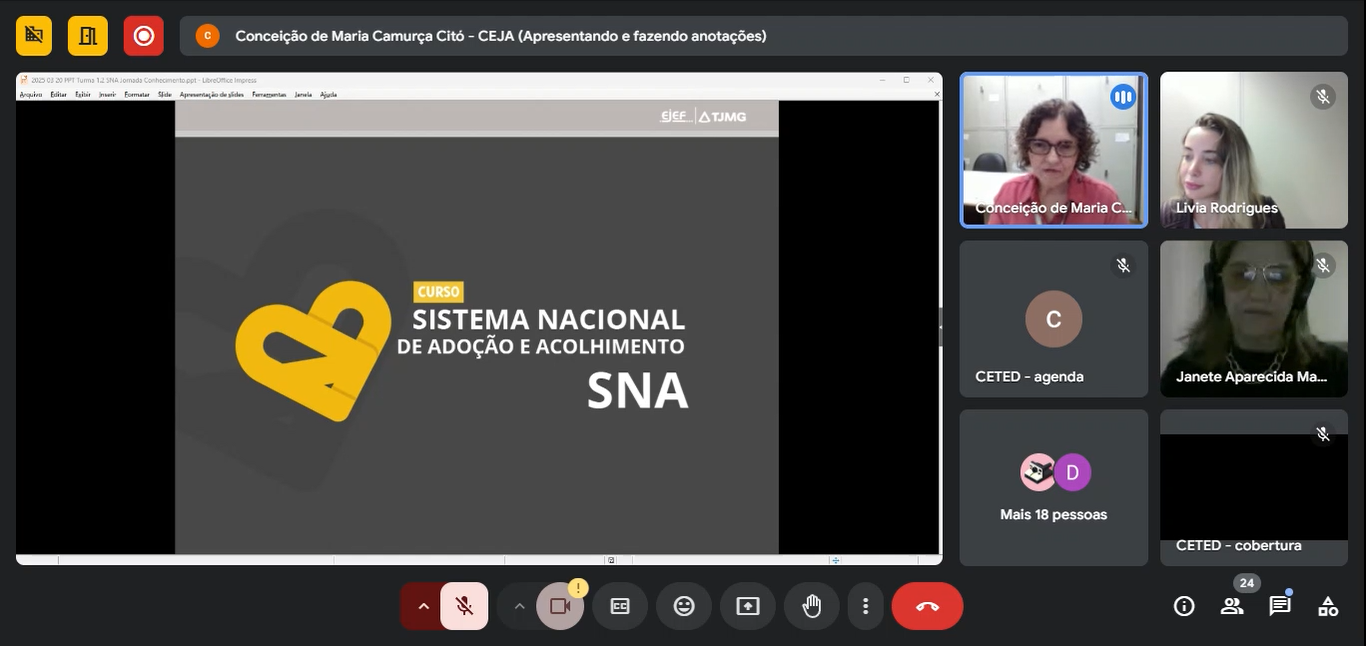The height and width of the screenshot is (646, 1366).
Task: Open the activities shapes icon
Action: (1328, 606)
